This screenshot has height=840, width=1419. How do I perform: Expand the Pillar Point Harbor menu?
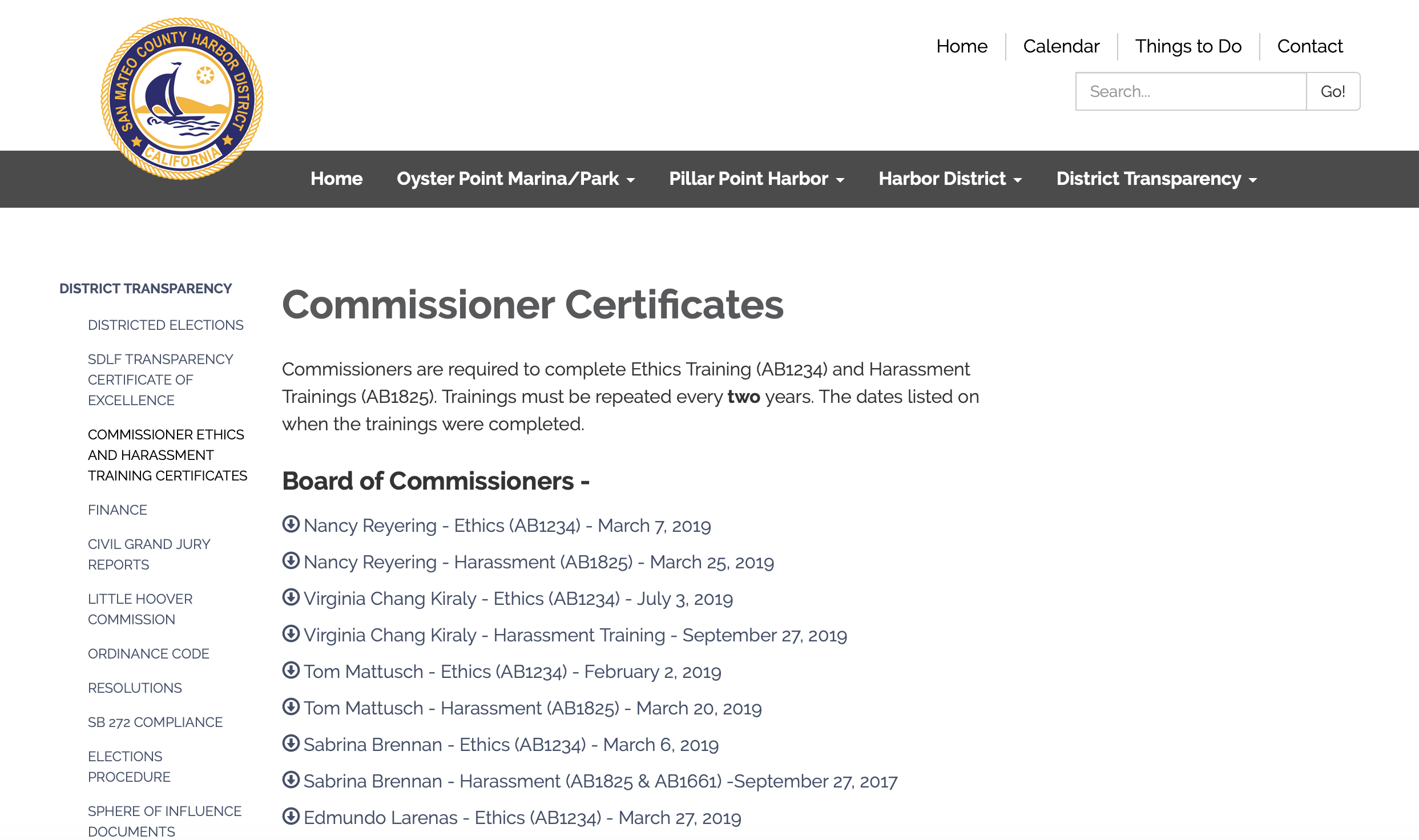[x=756, y=179]
